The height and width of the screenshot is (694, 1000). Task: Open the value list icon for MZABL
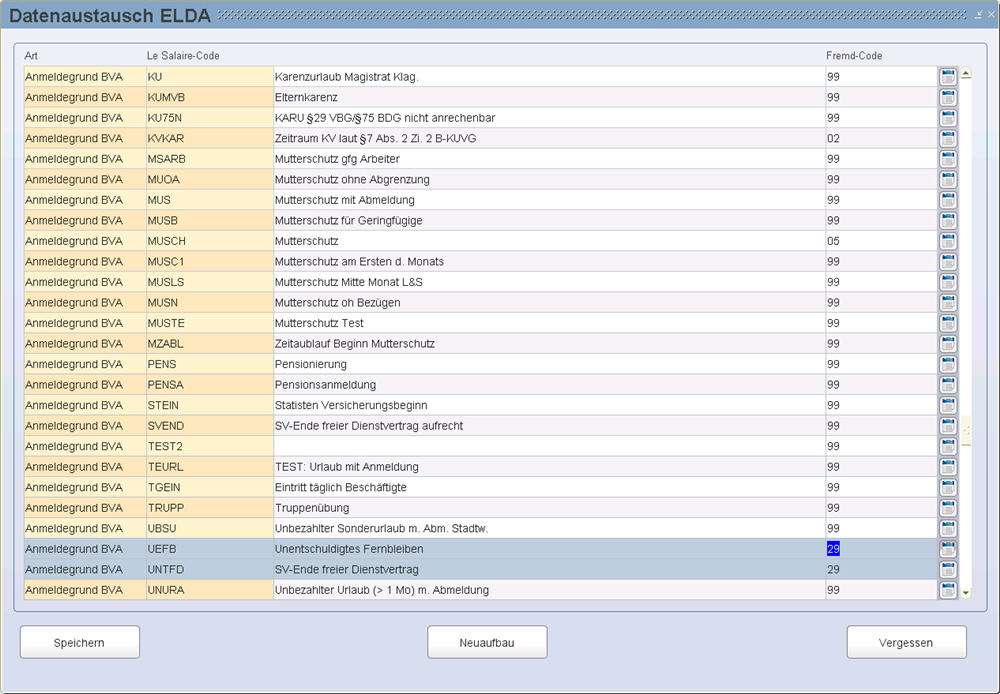point(948,344)
